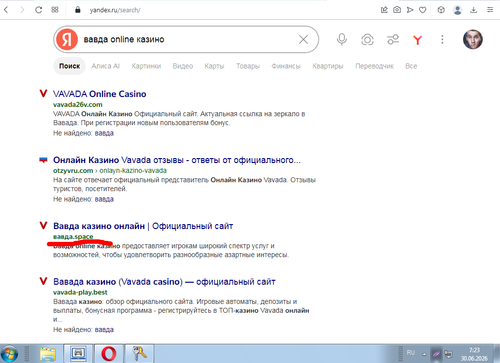Switch to the Алиса AI tab
This screenshot has height=363, width=500.
(x=105, y=66)
